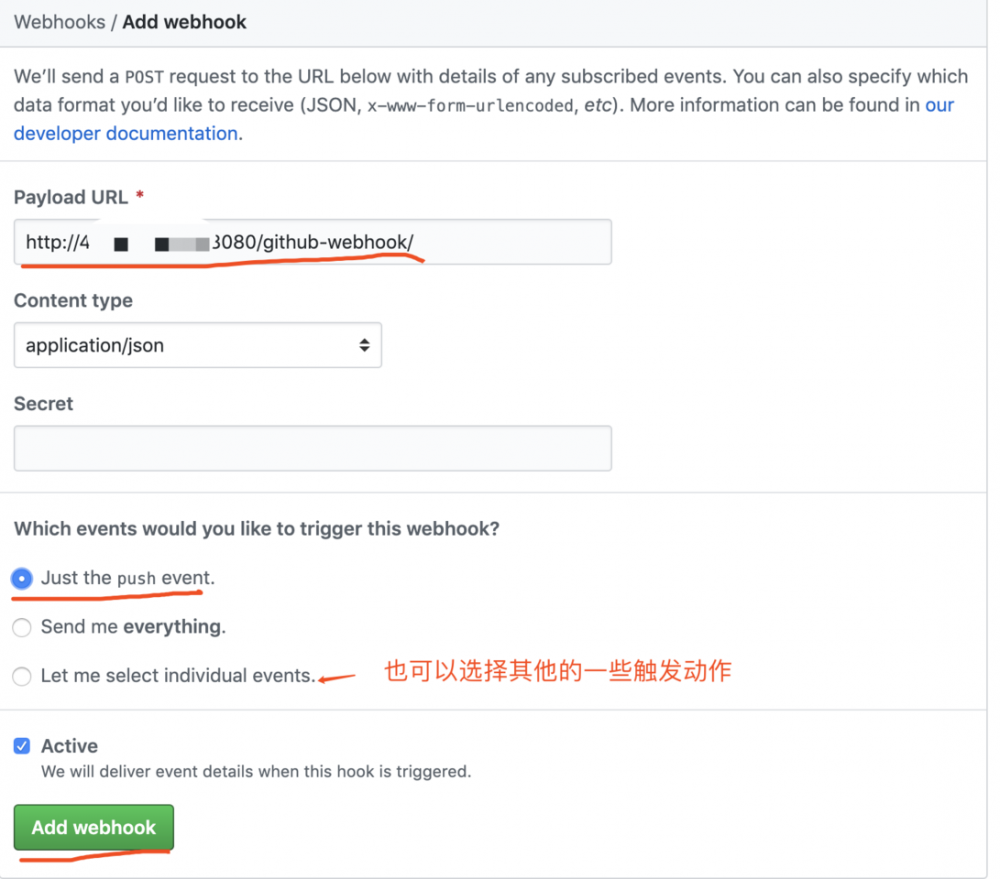1000x879 pixels.
Task: Click the required asterisk next to Payload URL
Action: click(x=137, y=197)
